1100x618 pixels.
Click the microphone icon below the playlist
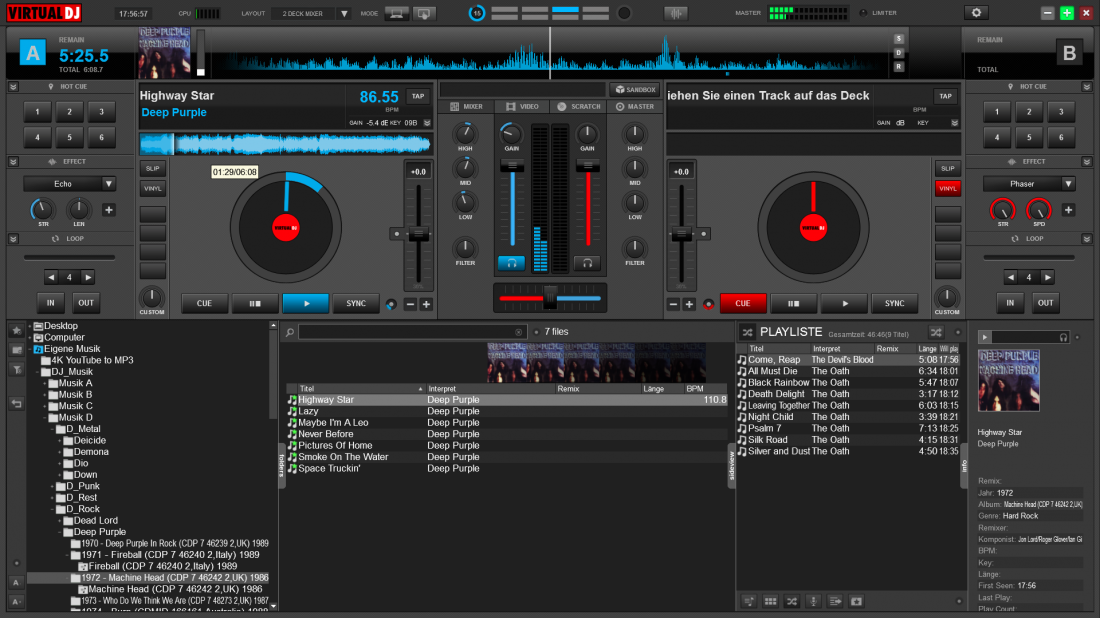click(x=813, y=601)
